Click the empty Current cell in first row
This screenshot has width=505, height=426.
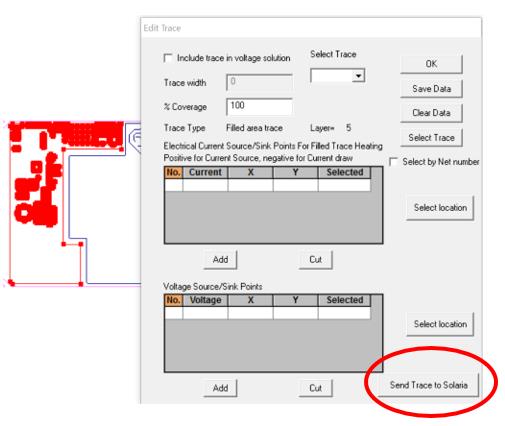pos(205,185)
